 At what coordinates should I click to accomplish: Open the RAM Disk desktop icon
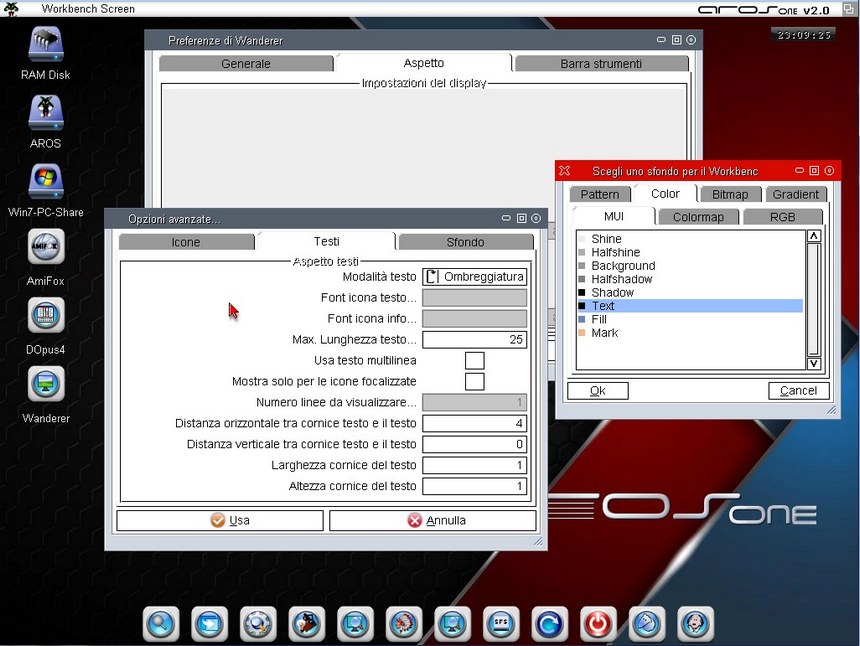(45, 46)
